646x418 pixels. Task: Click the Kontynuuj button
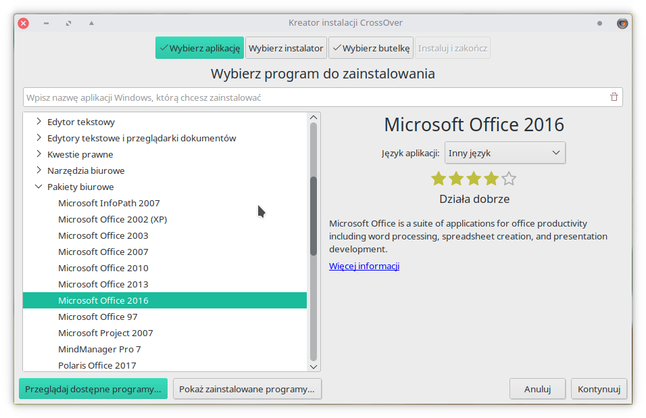599,389
